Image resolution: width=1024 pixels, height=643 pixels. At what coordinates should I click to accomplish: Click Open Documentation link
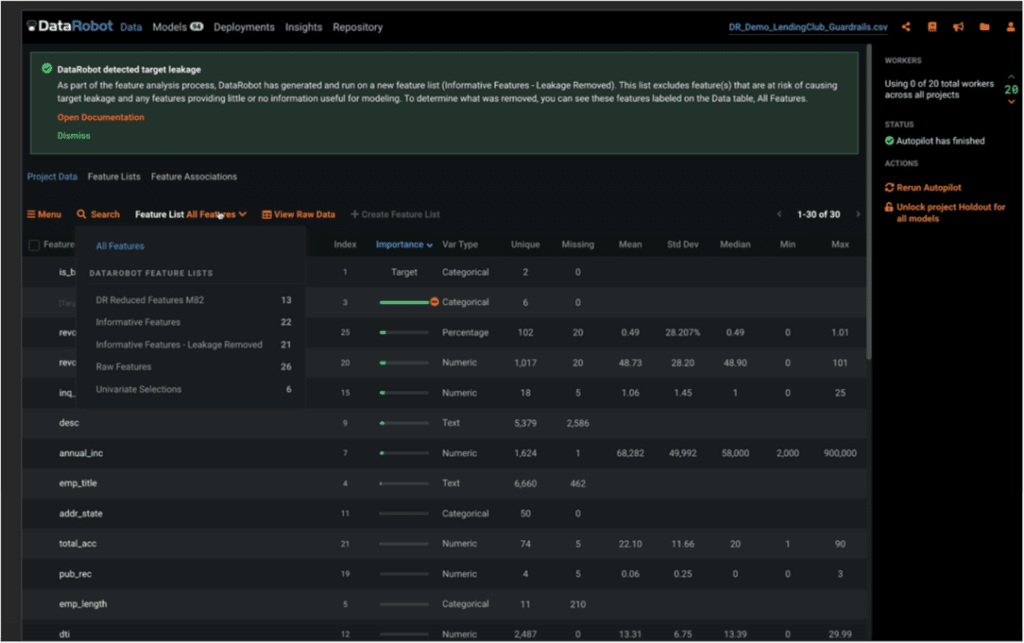point(101,117)
